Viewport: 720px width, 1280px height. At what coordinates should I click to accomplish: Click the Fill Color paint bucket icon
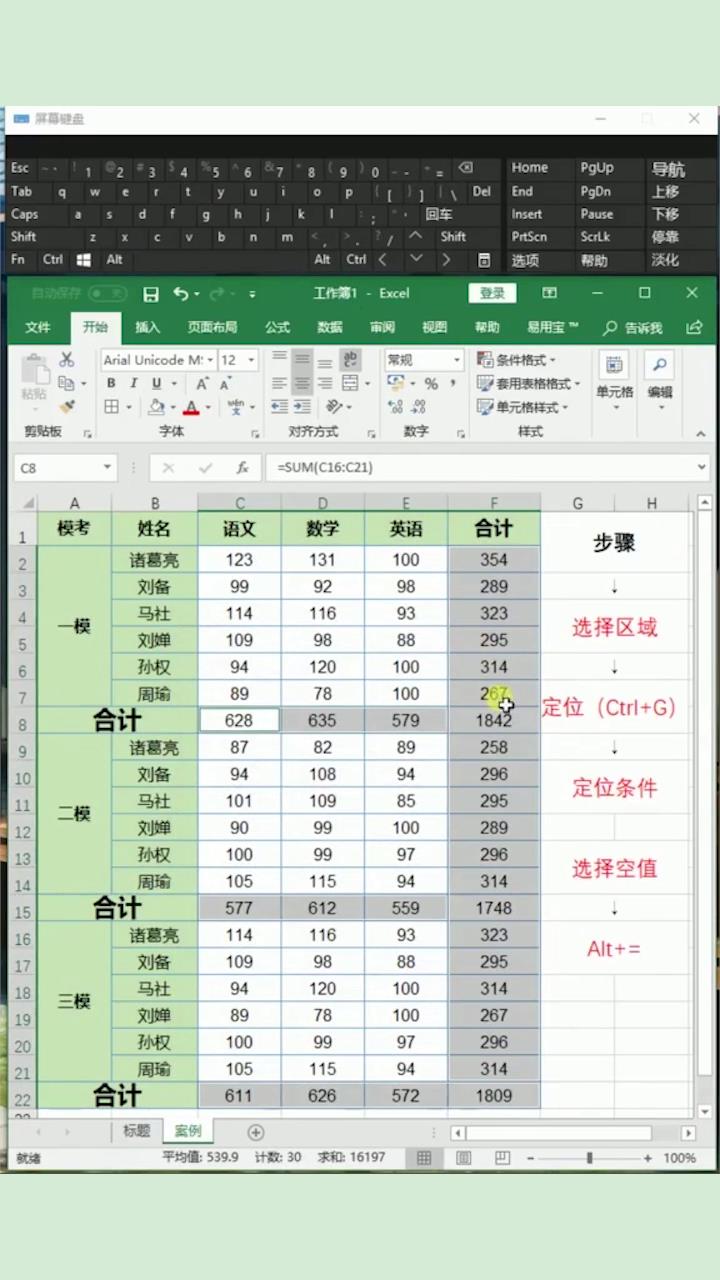click(156, 407)
